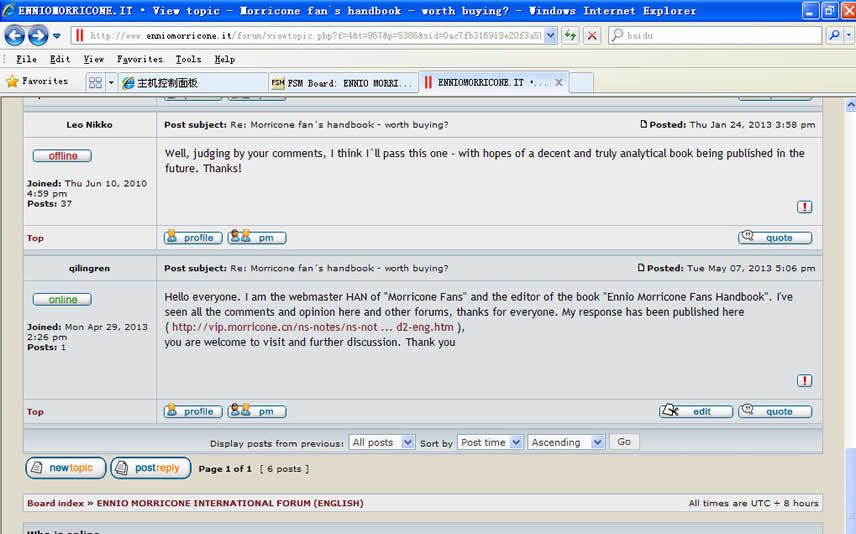This screenshot has width=856, height=534.
Task: Click the post icon beside qilingren's Posted date
Action: (641, 268)
